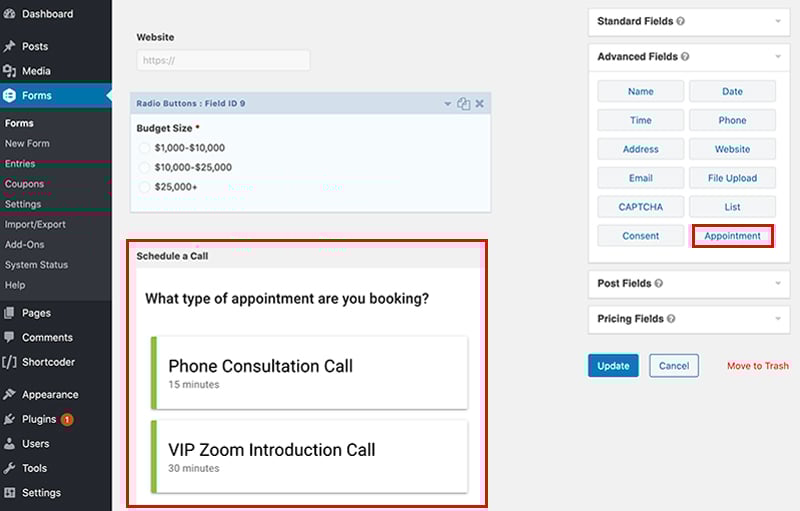Viewport: 800px width, 511px height.
Task: Click the Comments bubble icon
Action: (9, 337)
